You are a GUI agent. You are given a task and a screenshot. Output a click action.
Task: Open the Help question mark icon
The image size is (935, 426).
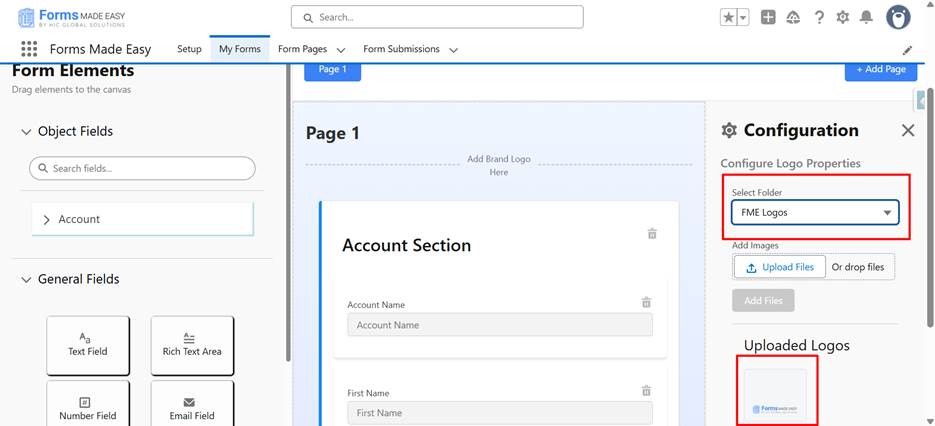[819, 17]
